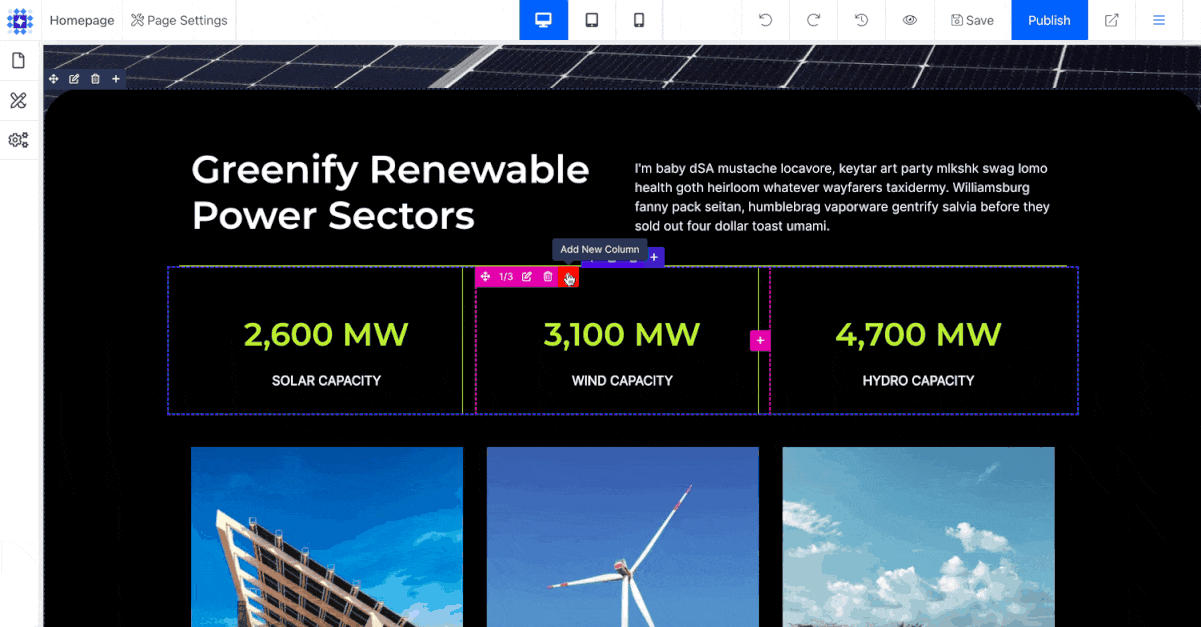Select the Greenify Renewable Power Sectors heading
The image size is (1201, 627).
[x=391, y=192]
